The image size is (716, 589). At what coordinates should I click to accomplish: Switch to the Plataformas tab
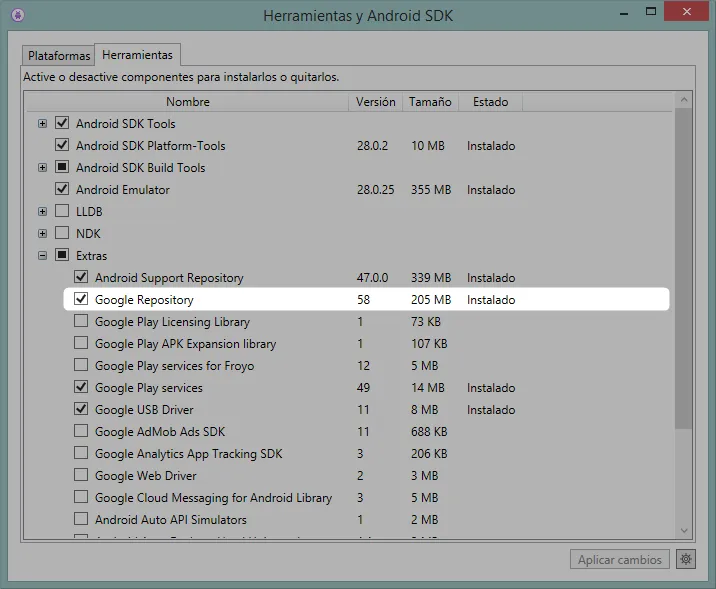pos(58,56)
